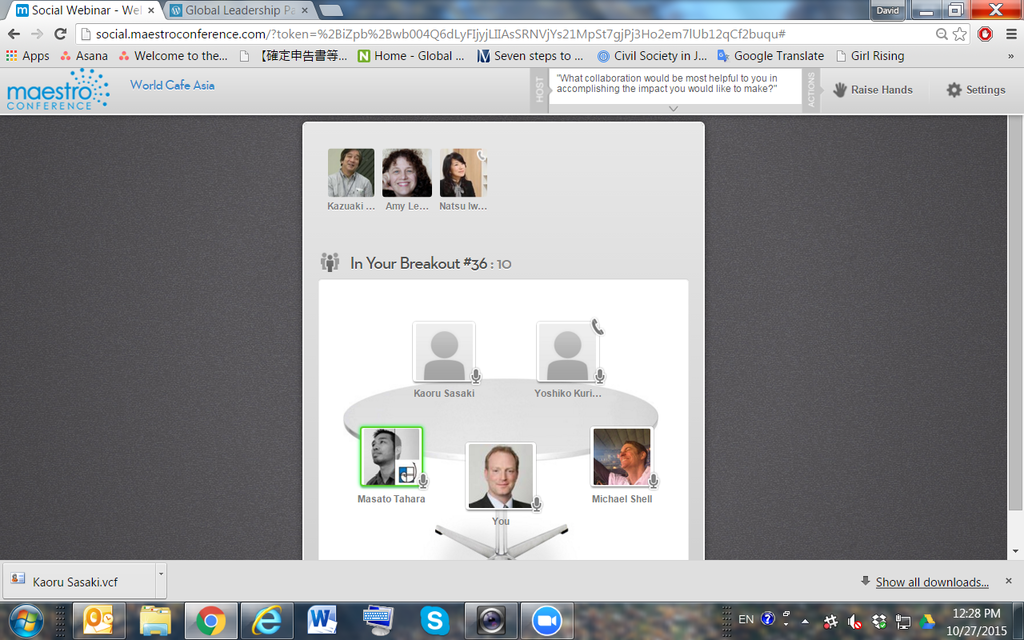This screenshot has width=1024, height=640.
Task: Click Show all downloads link
Action: [931, 582]
